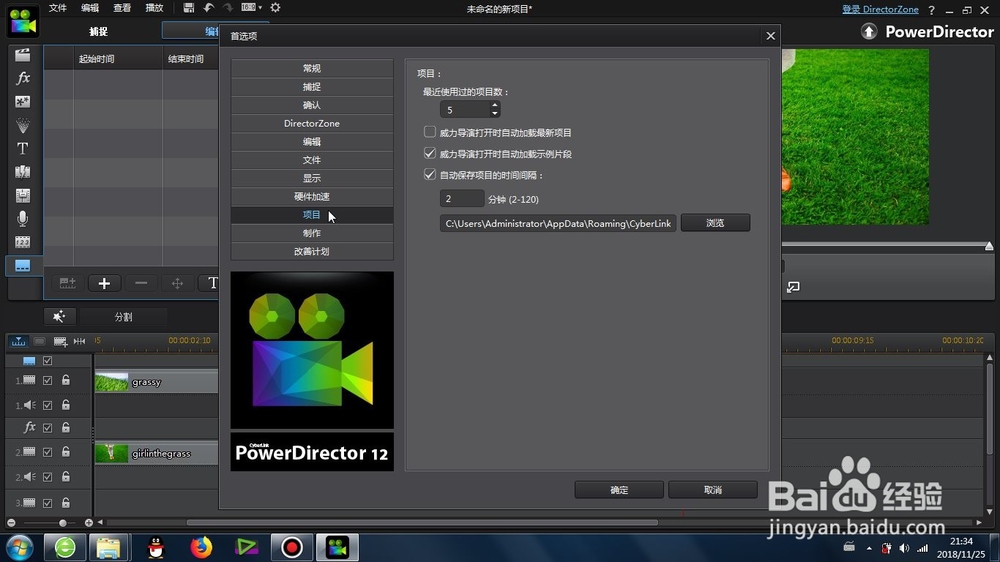Open the Subtitle Room icon
The width and height of the screenshot is (1000, 562).
(x=22, y=265)
